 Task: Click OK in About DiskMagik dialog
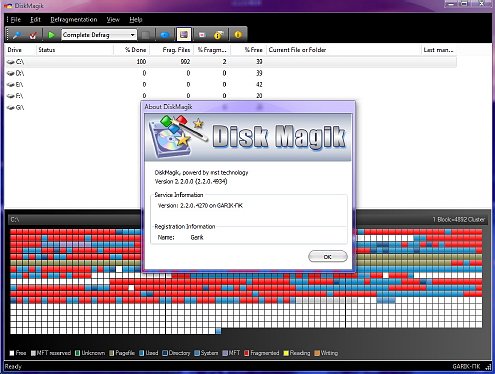coord(328,257)
